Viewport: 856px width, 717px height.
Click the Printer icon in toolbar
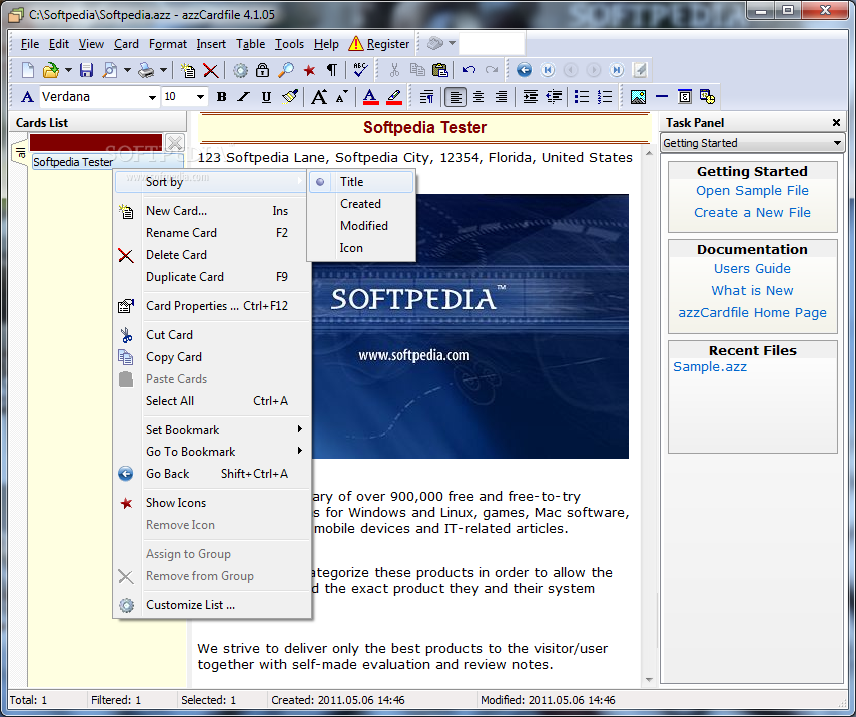point(146,70)
